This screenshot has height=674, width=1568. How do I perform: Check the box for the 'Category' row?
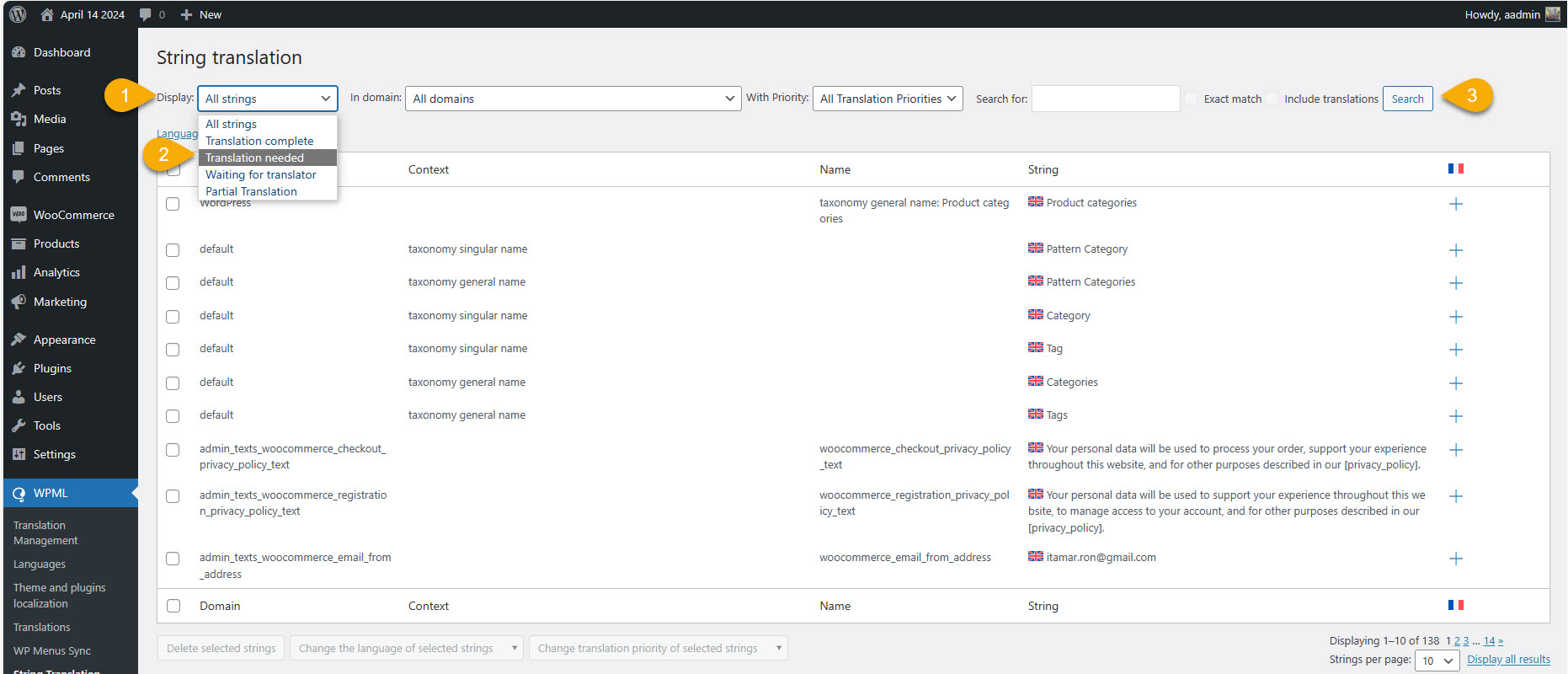173,317
